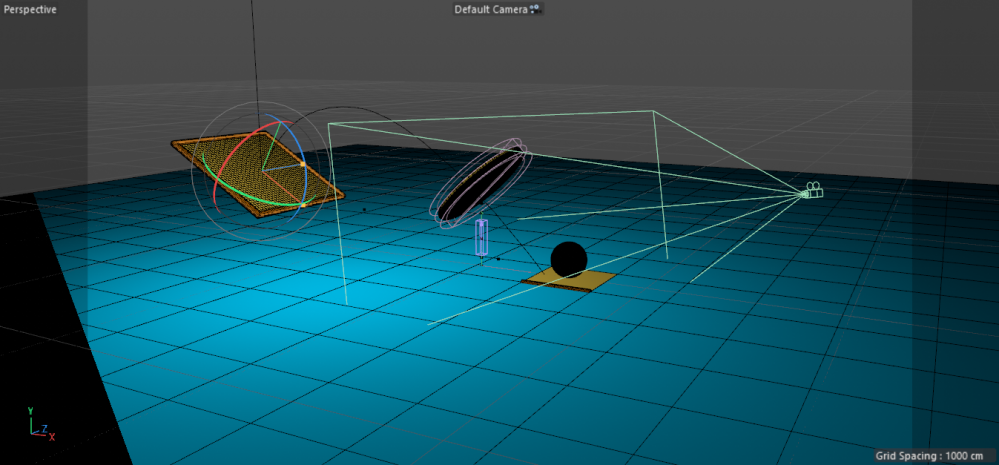Click the Default Camera label
Screen dimensions: 999x465
[491, 10]
